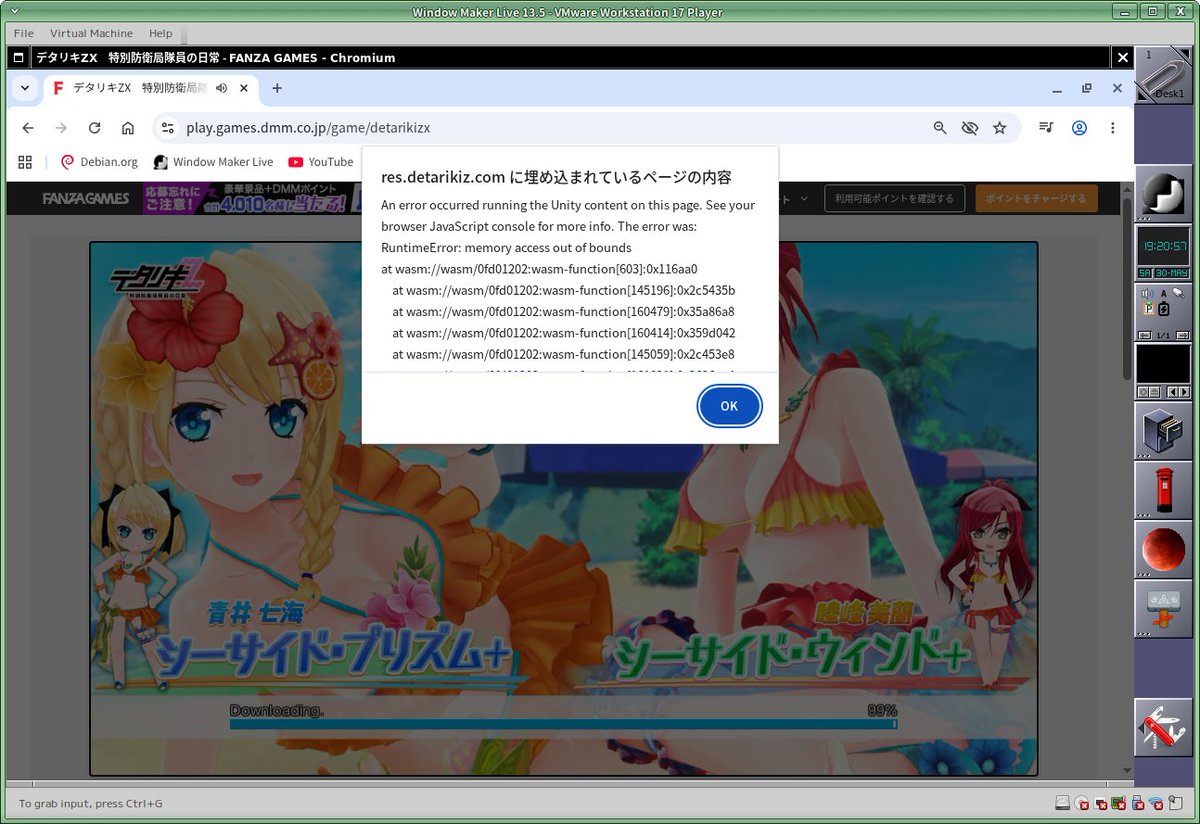This screenshot has height=824, width=1200.
Task: Reload the page with the refresh icon
Action: 95,128
